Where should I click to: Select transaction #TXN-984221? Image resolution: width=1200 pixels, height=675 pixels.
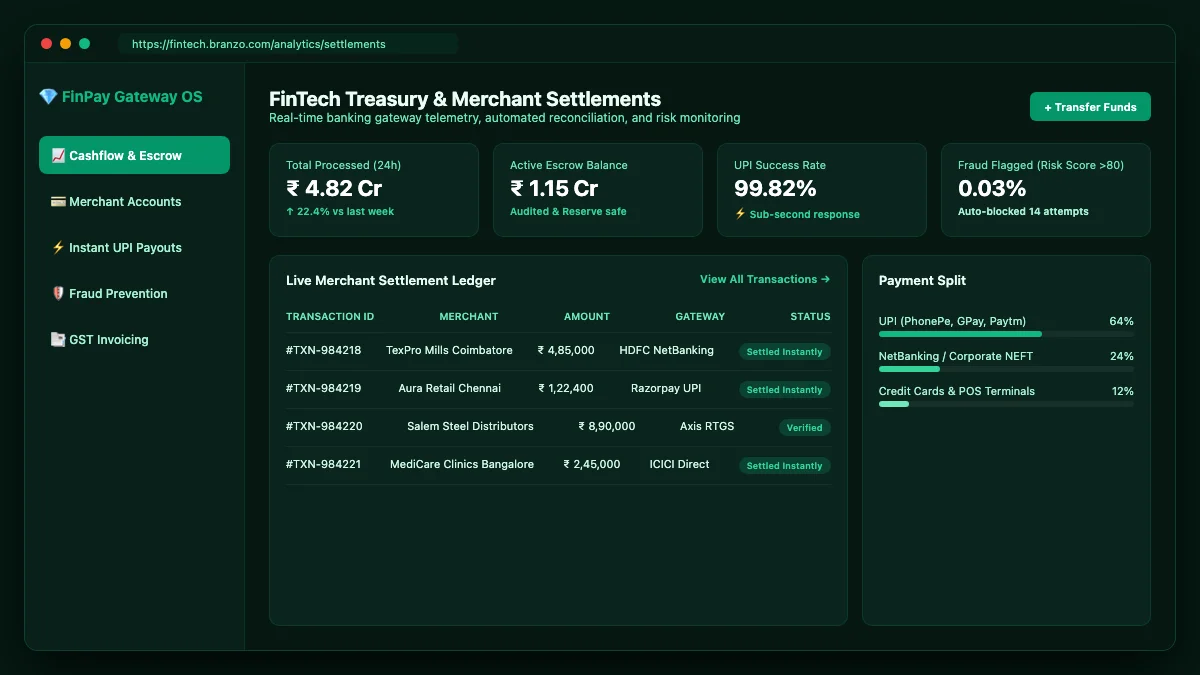click(x=323, y=465)
